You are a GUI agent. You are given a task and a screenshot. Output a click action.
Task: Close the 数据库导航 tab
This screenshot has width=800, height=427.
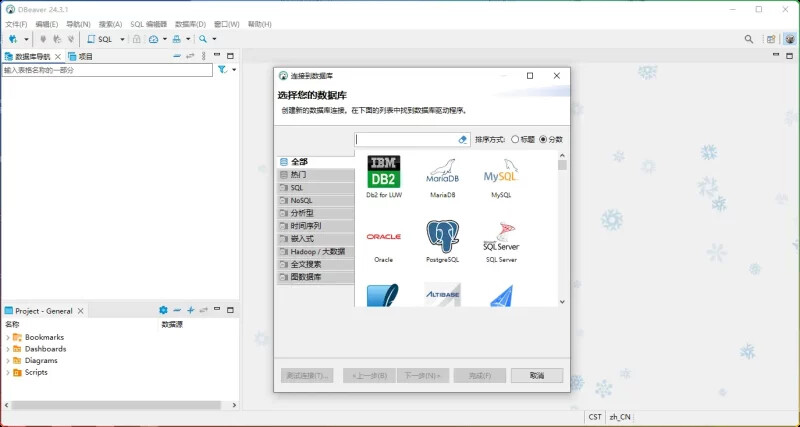coord(58,56)
